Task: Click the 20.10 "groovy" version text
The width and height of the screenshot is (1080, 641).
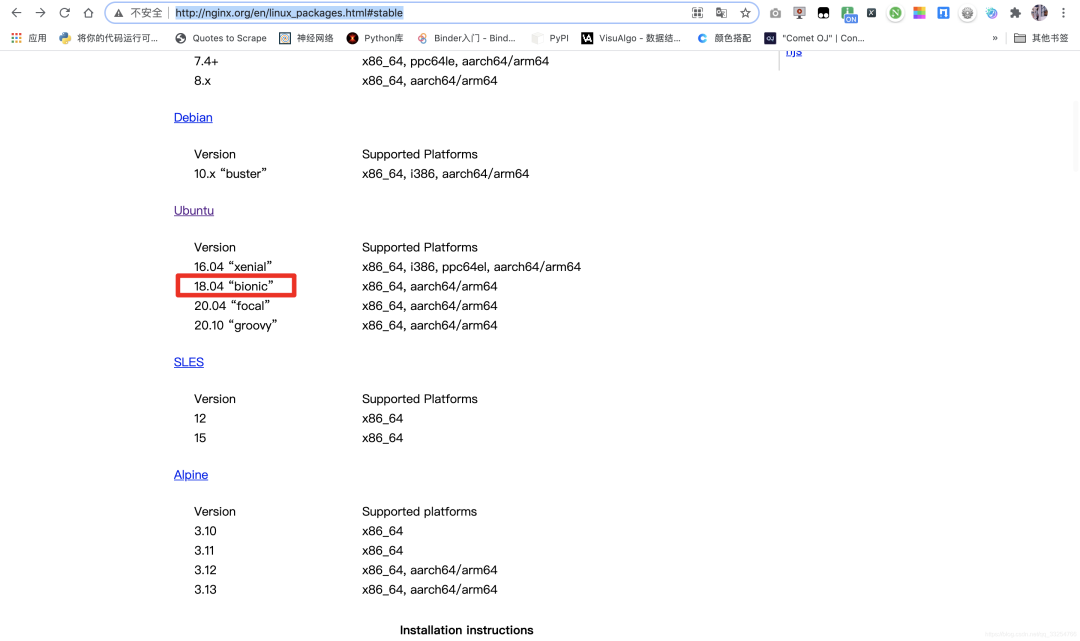Action: [236, 325]
